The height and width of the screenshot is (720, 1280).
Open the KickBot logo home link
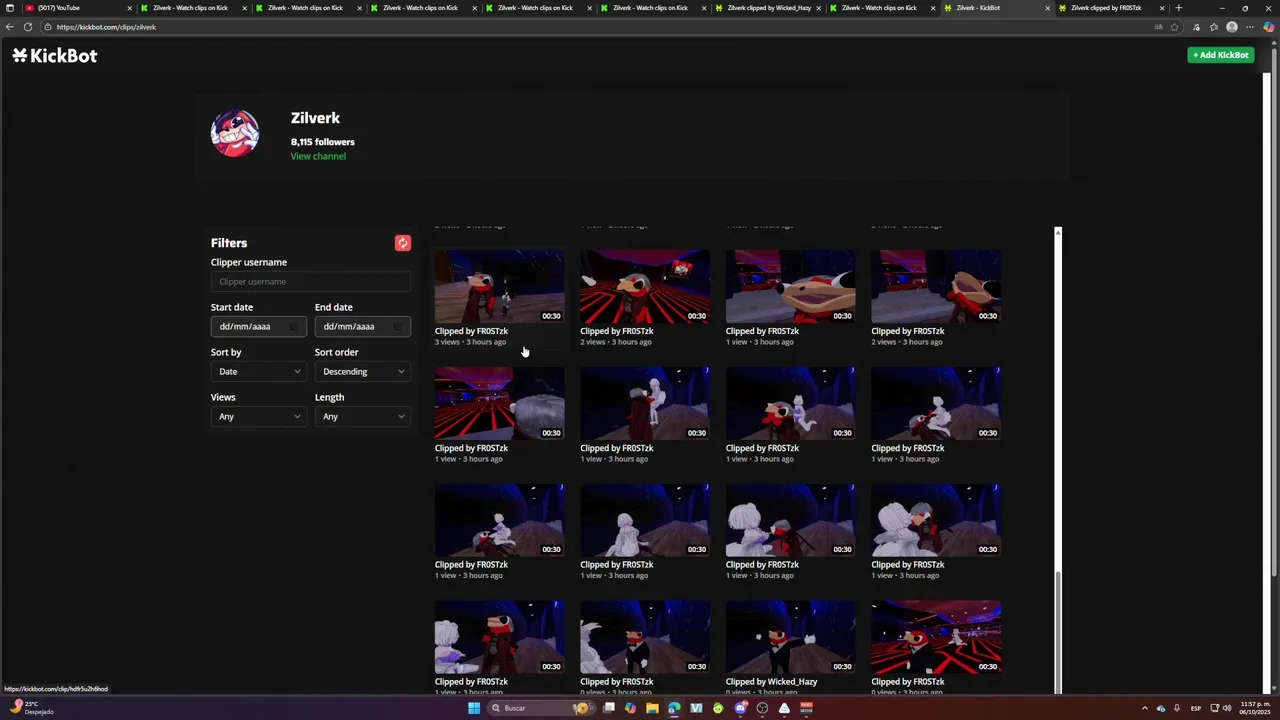(x=55, y=56)
